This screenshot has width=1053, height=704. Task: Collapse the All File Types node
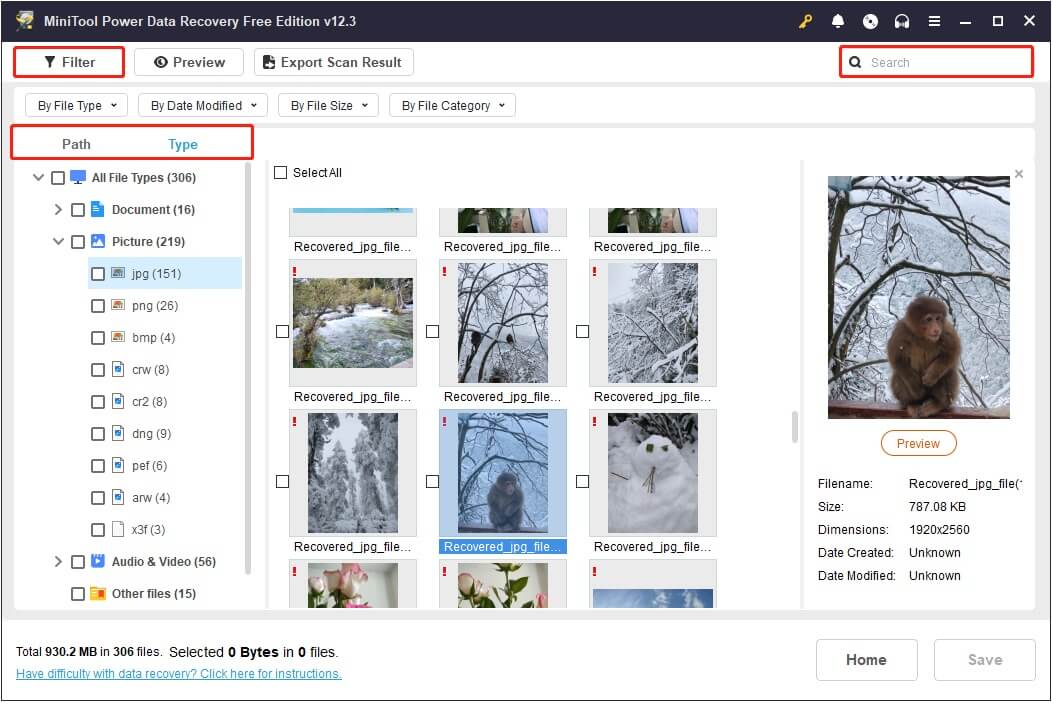tap(38, 178)
